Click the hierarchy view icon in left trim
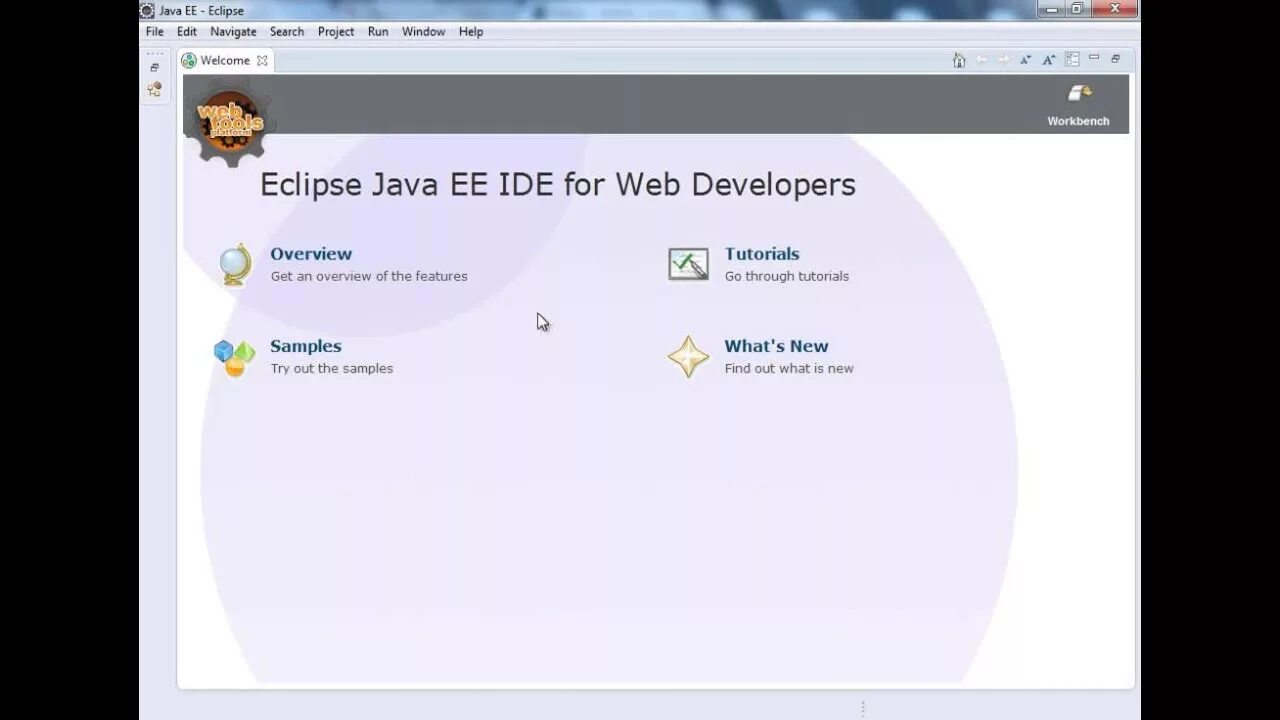The width and height of the screenshot is (1280, 720). (154, 89)
